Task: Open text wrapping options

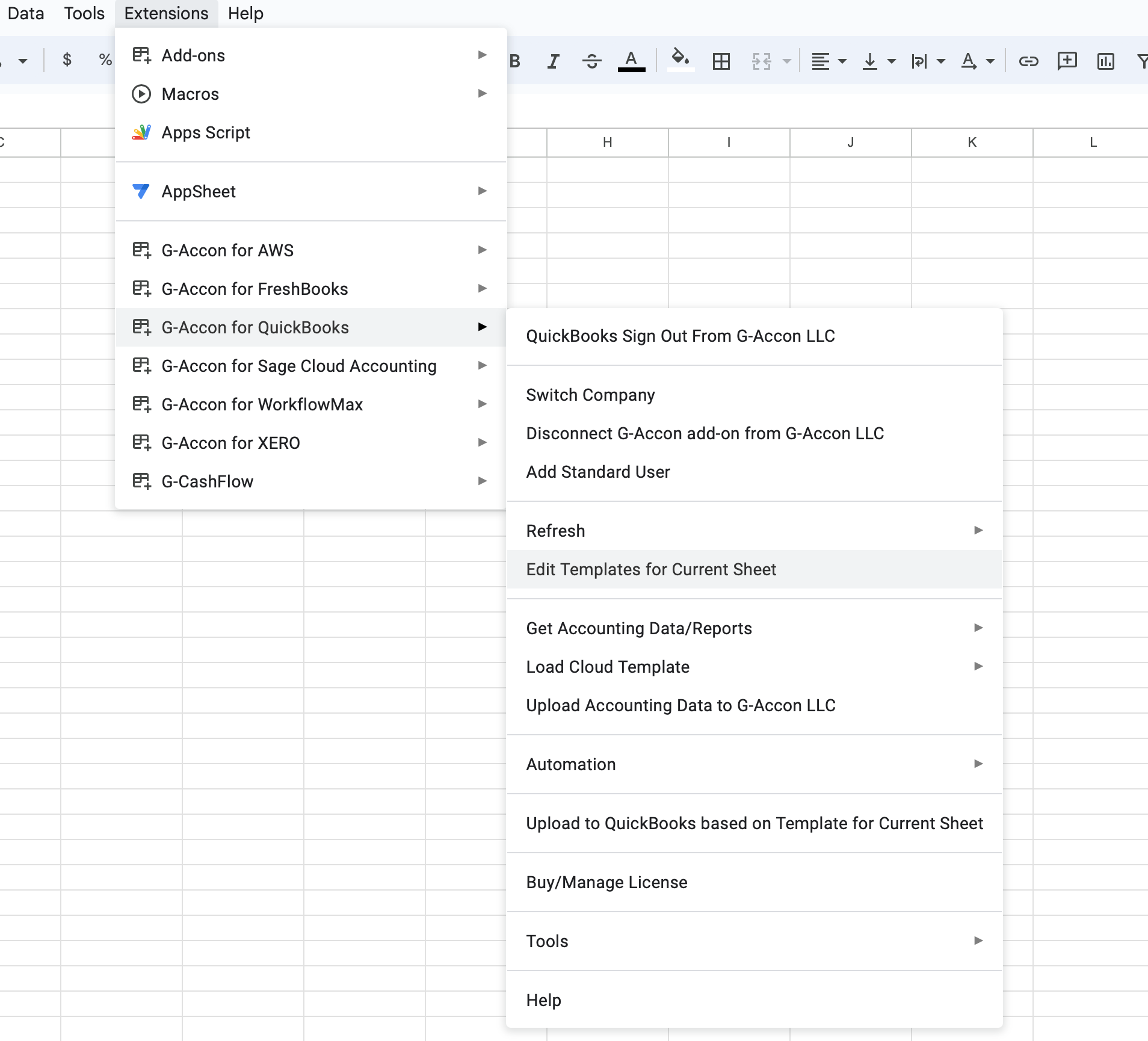Action: (919, 61)
